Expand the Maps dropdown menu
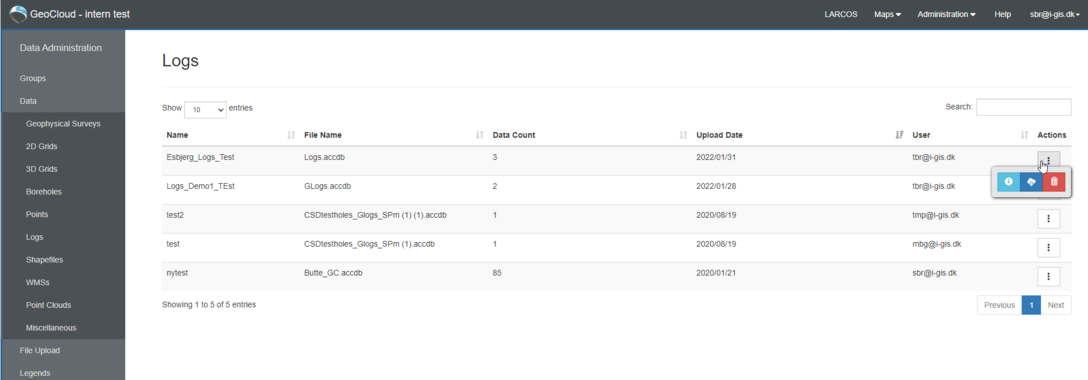This screenshot has width=1088, height=380. [887, 14]
